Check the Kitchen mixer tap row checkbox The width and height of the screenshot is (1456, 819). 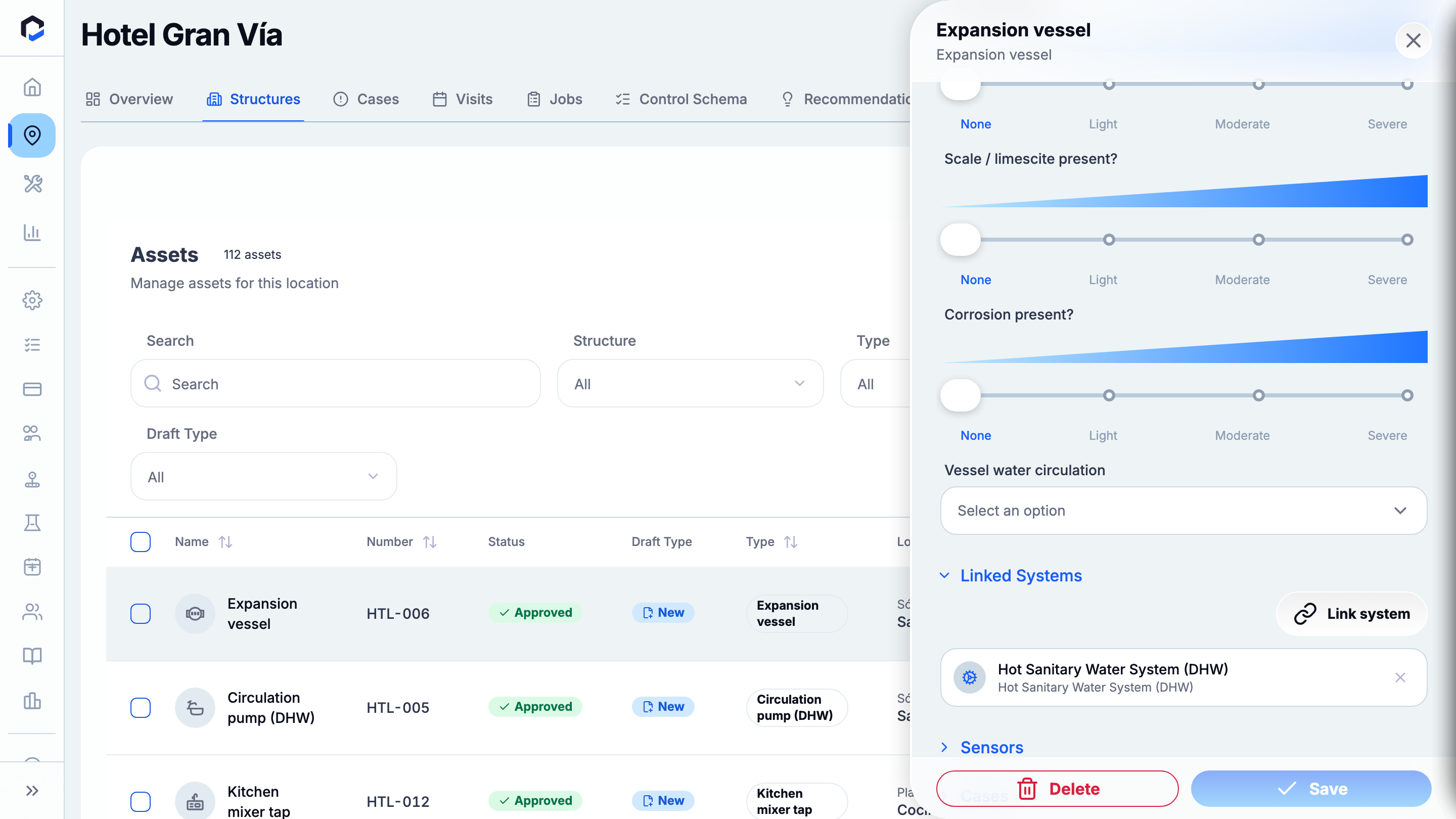140,801
